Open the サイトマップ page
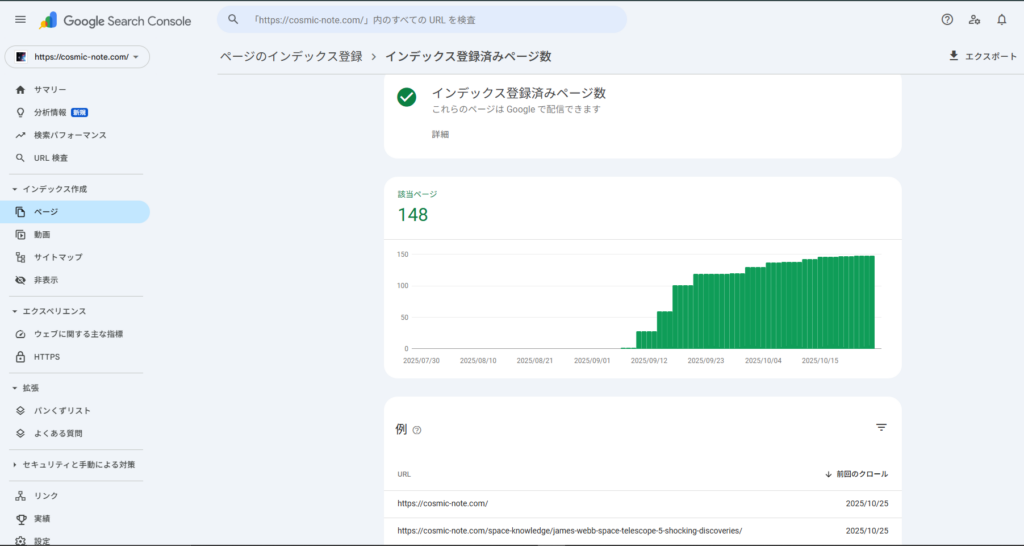Viewport: 1024px width, 546px height. coord(58,257)
